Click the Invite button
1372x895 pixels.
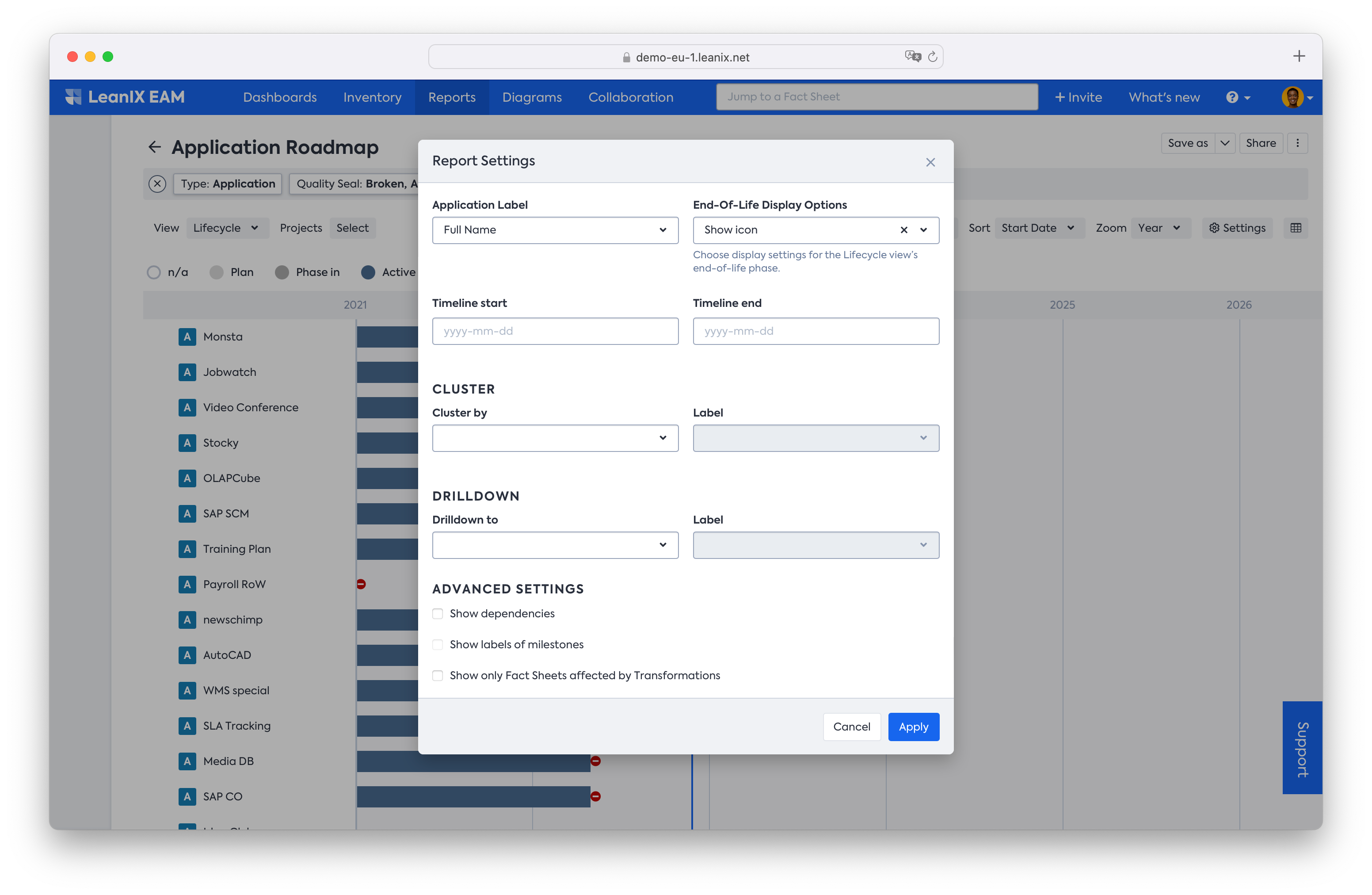pyautogui.click(x=1078, y=97)
